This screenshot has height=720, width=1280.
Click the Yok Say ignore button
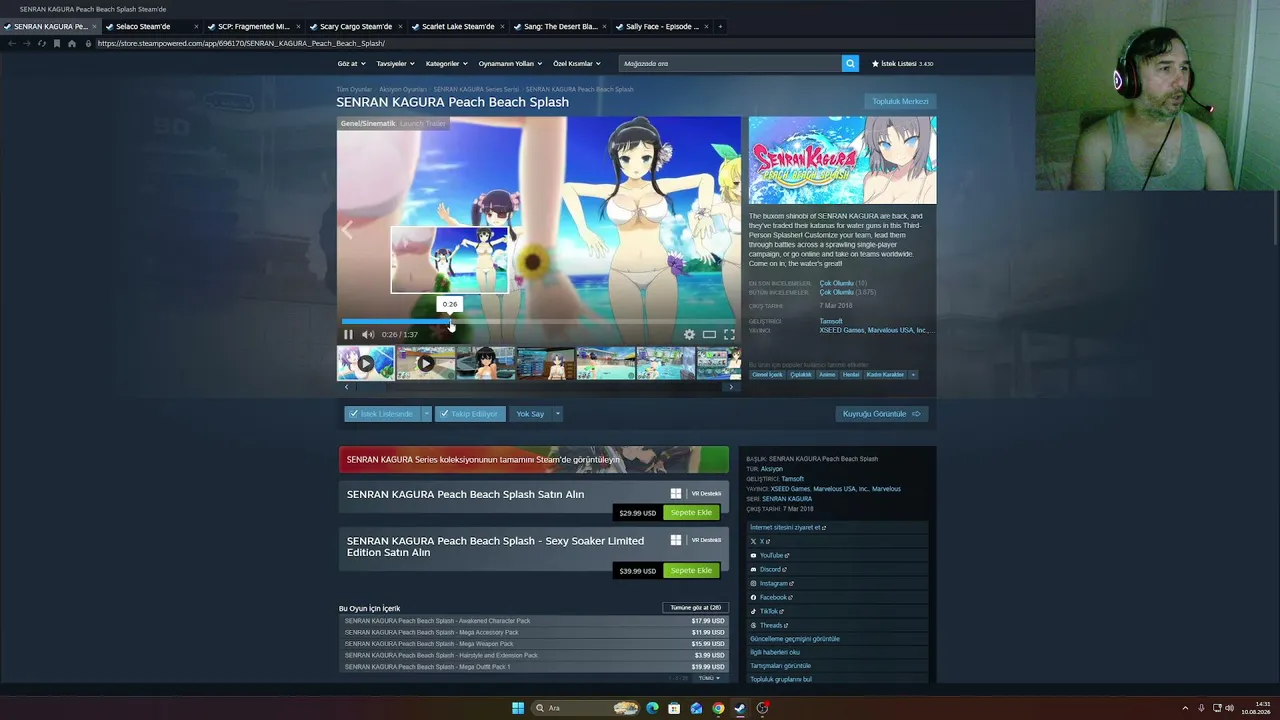pos(530,414)
